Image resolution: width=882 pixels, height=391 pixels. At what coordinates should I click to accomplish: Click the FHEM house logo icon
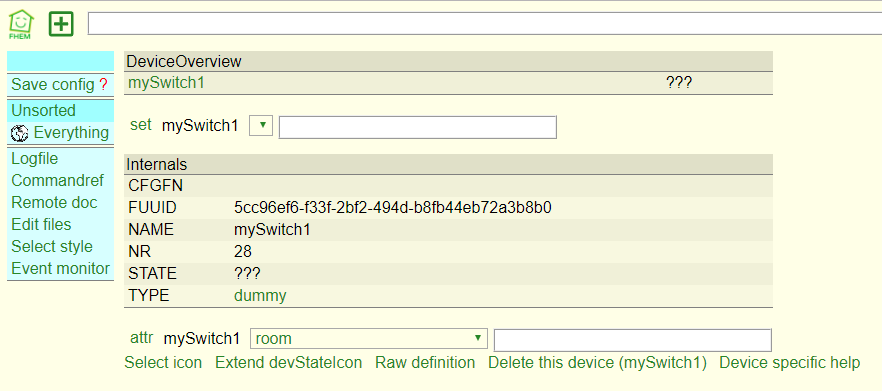[x=21, y=25]
